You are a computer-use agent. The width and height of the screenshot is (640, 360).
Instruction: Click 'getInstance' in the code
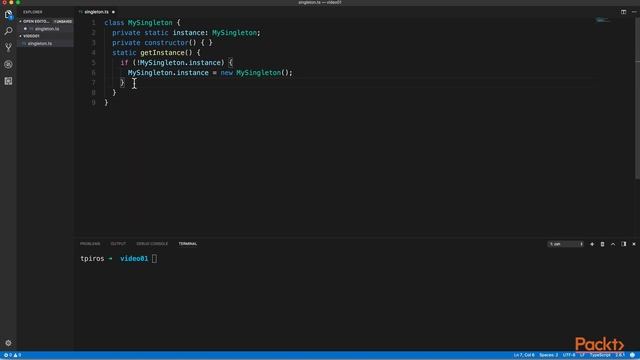pyautogui.click(x=162, y=53)
